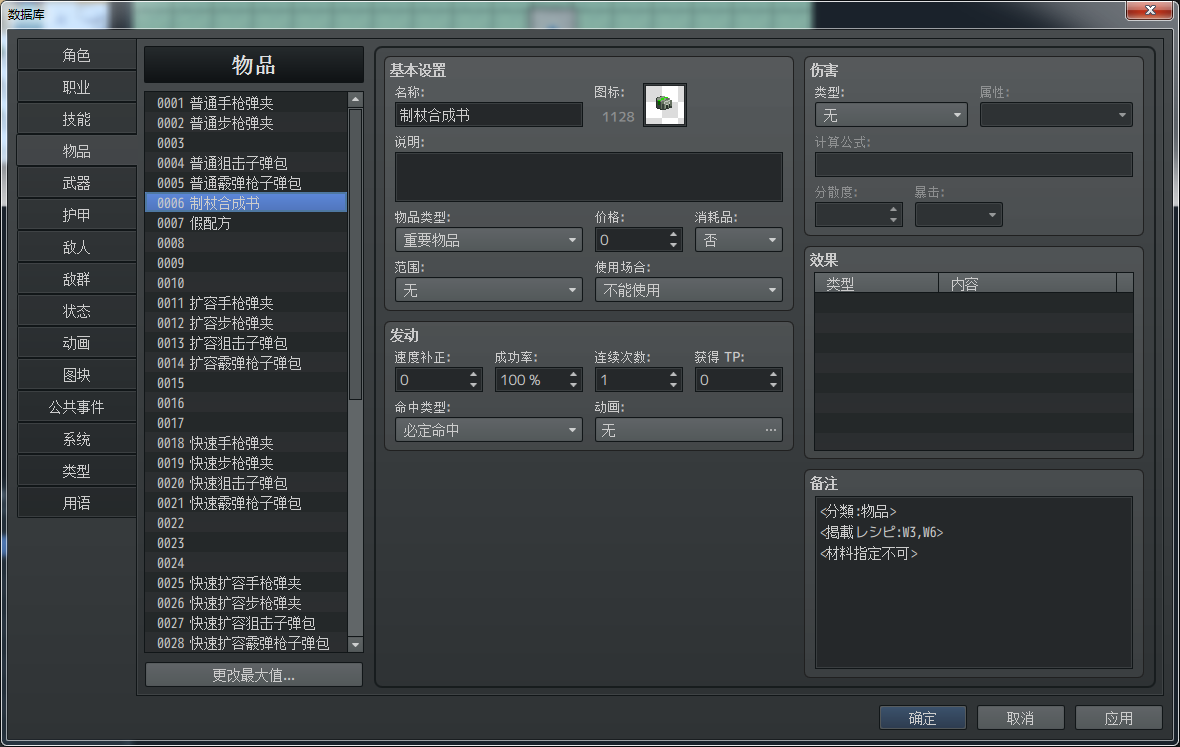Open the 动画 tab

(x=77, y=343)
